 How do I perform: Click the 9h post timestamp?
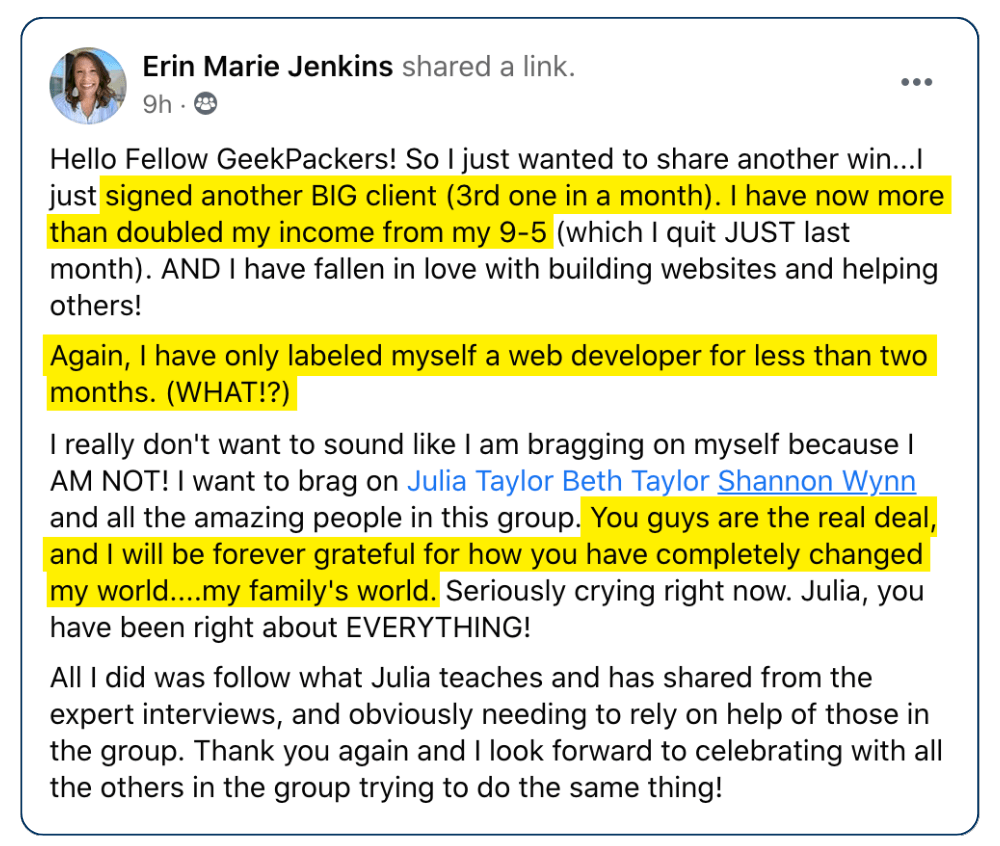point(157,104)
